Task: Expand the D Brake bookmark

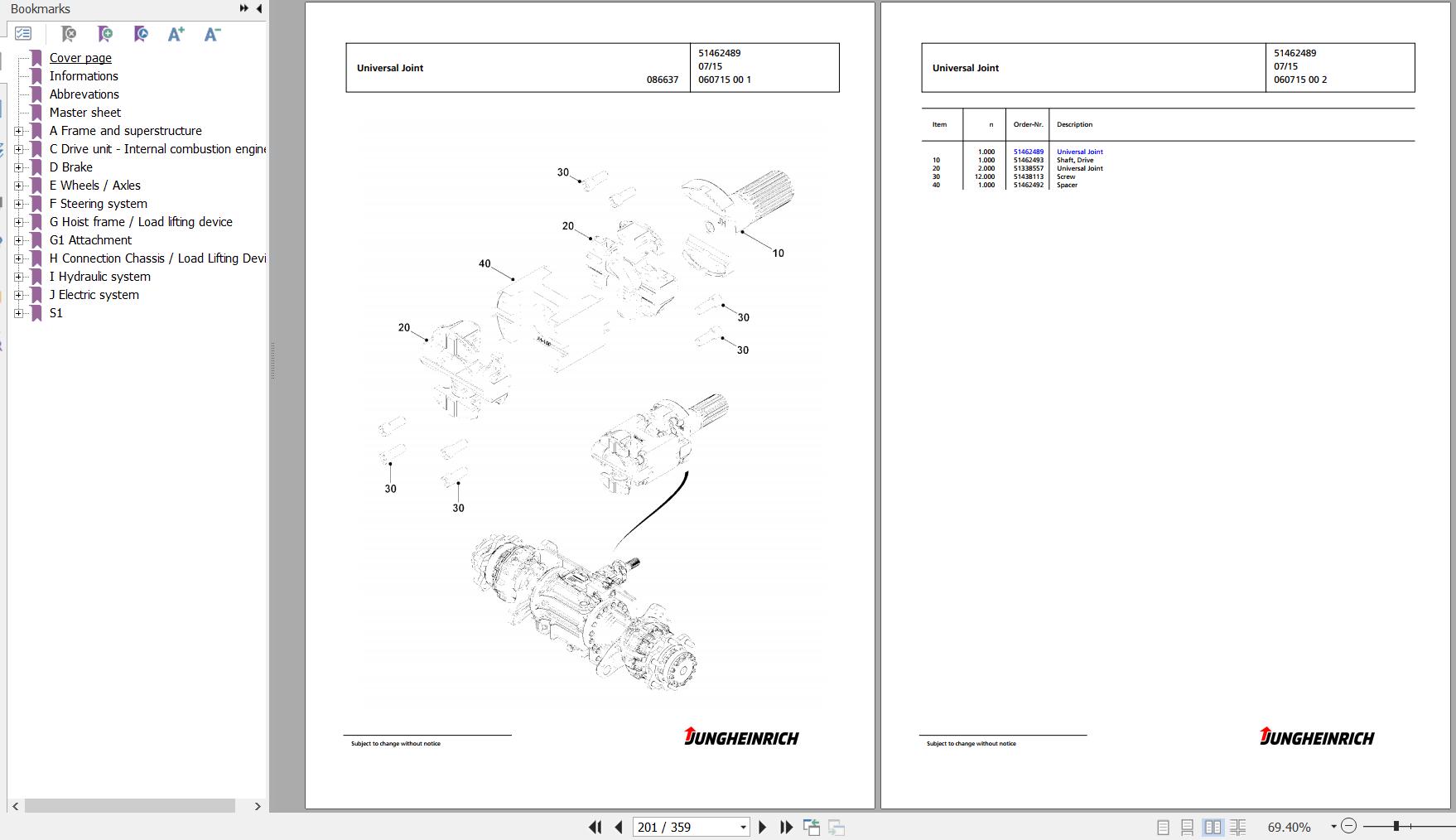Action: (18, 167)
